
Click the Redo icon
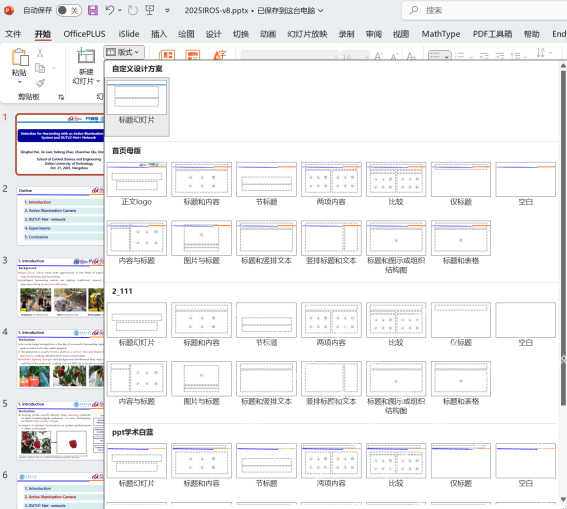pyautogui.click(x=133, y=10)
